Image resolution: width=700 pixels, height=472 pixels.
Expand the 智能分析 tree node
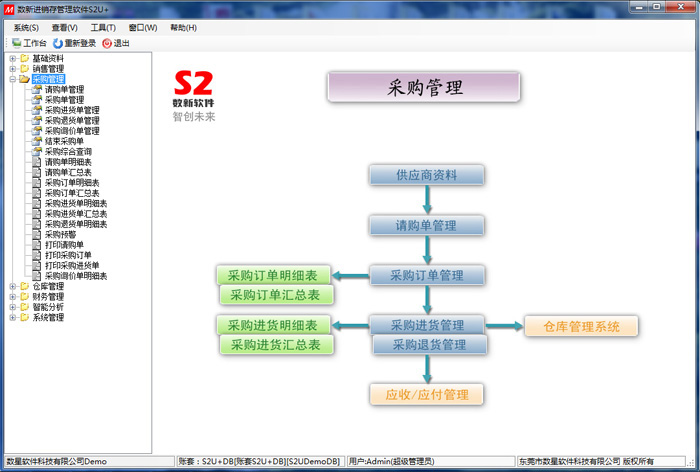(x=13, y=307)
